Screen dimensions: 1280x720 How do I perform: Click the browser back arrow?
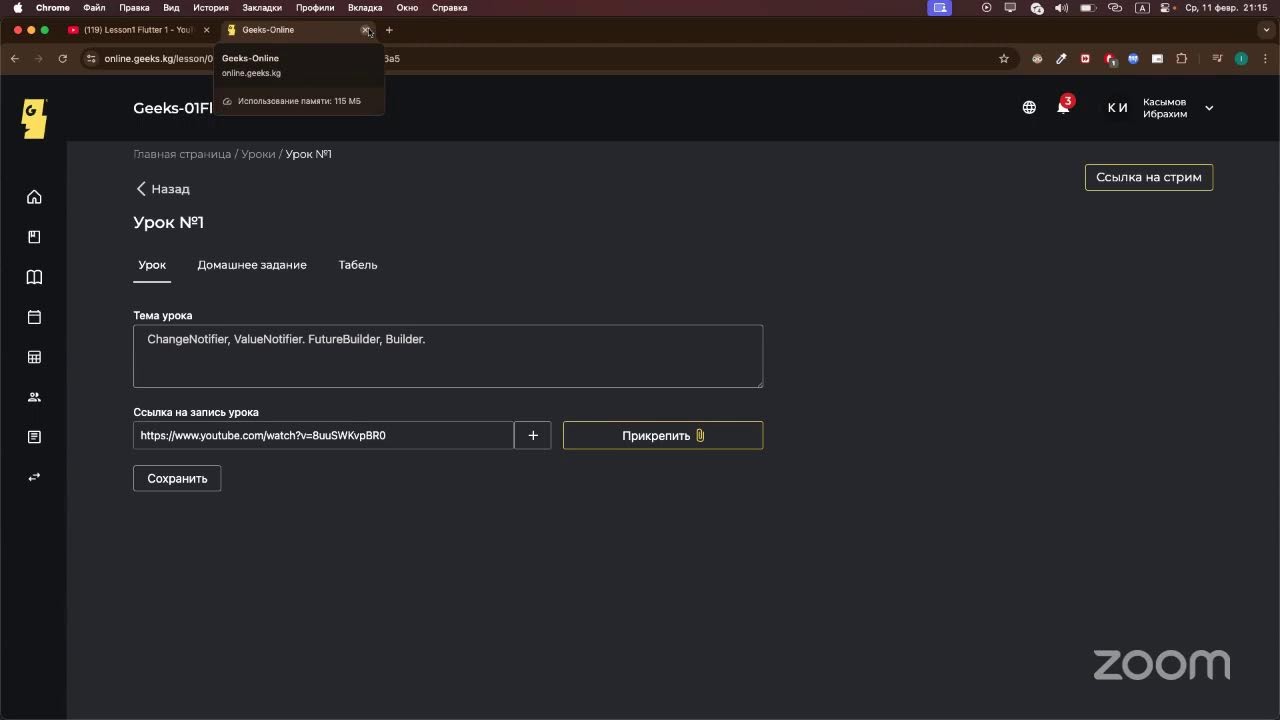click(16, 59)
